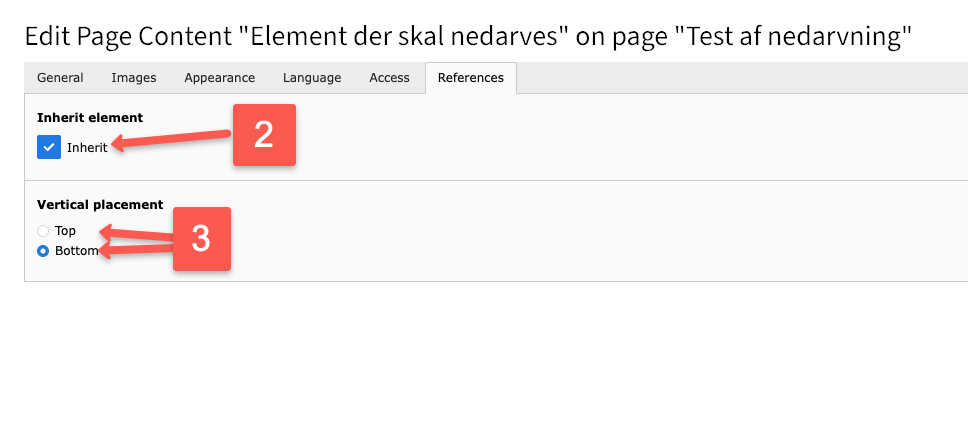Image resolution: width=968 pixels, height=422 pixels.
Task: Click the Vertical placement section heading
Action: click(100, 204)
